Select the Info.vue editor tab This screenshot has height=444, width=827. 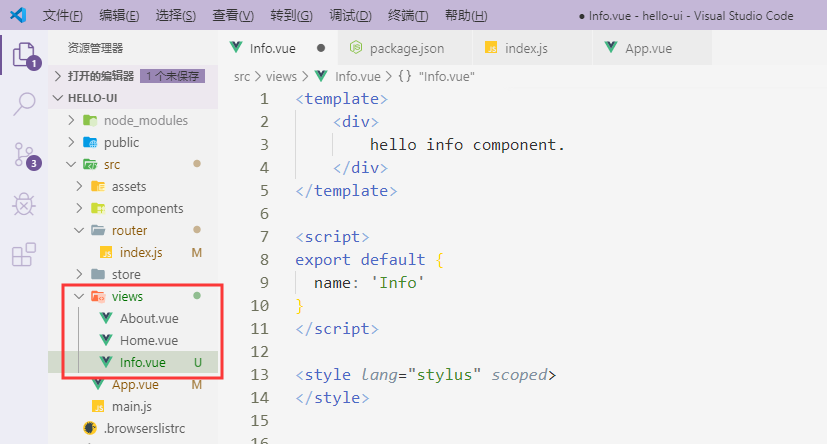(x=278, y=48)
